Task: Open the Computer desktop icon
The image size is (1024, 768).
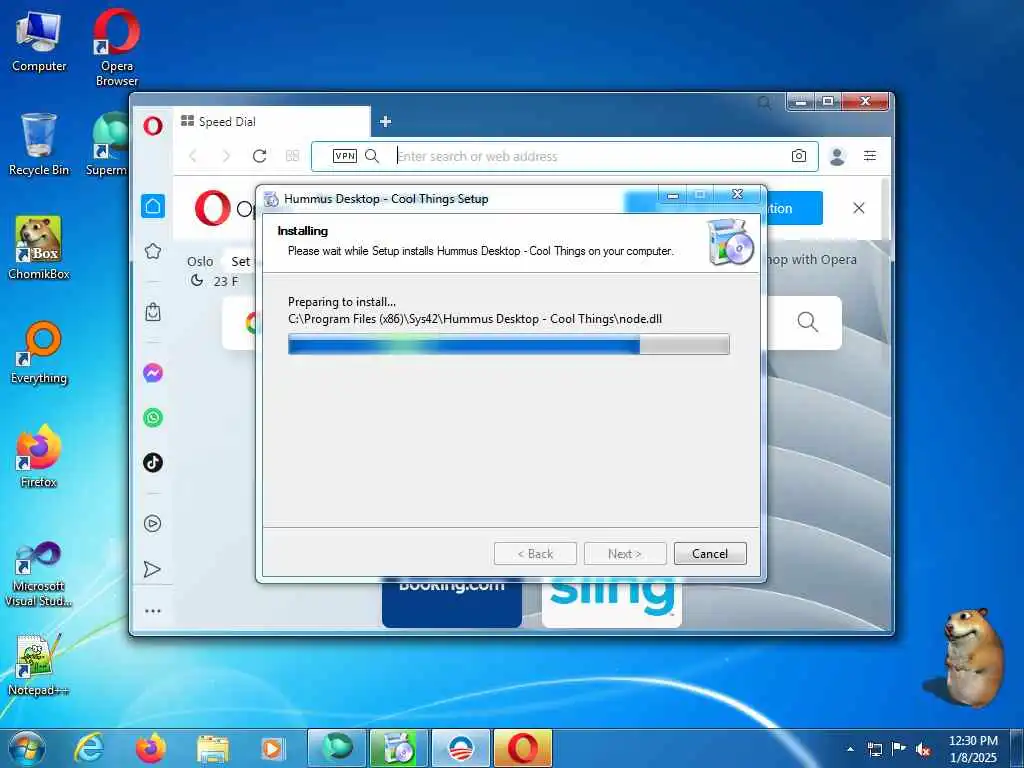Action: 39,42
